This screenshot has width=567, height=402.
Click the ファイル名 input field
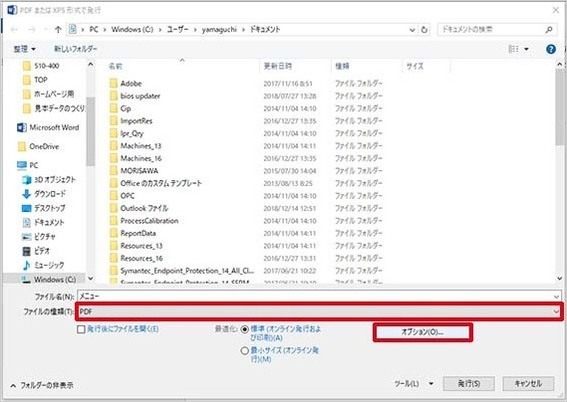click(x=319, y=296)
